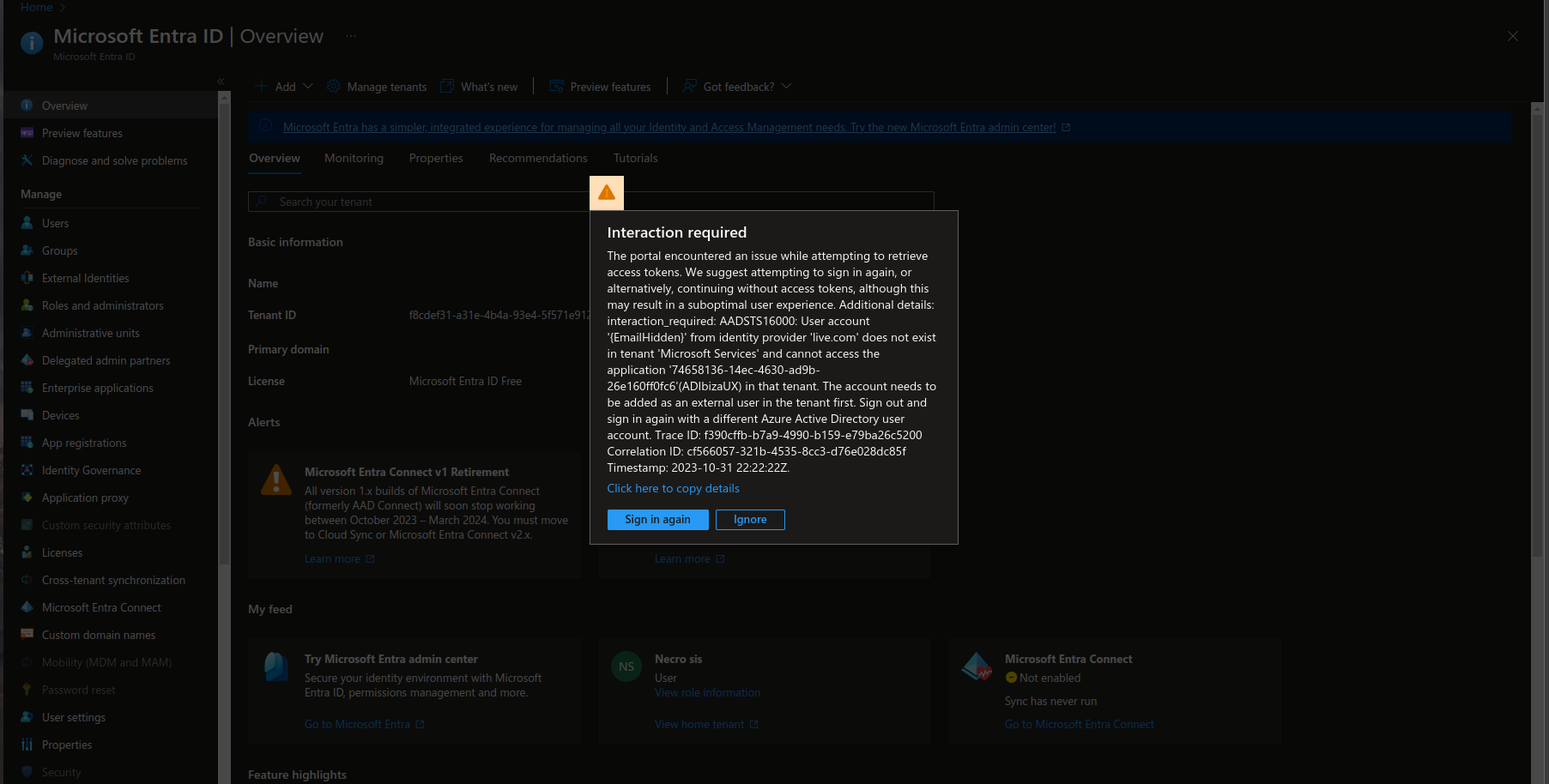This screenshot has height=784, width=1549.
Task: Open Diagnose and solve problems icon
Action: point(27,160)
